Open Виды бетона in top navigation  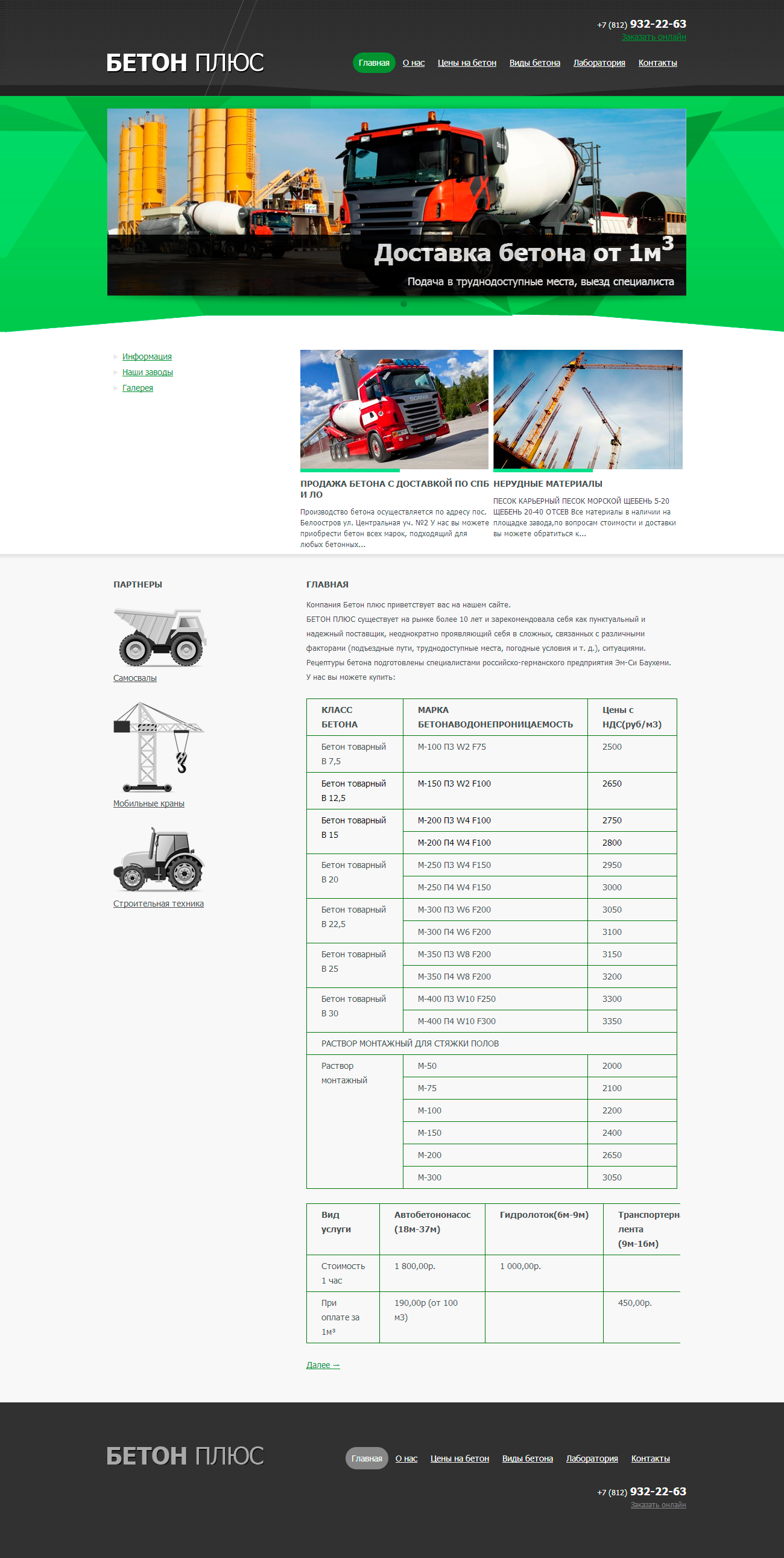point(534,63)
